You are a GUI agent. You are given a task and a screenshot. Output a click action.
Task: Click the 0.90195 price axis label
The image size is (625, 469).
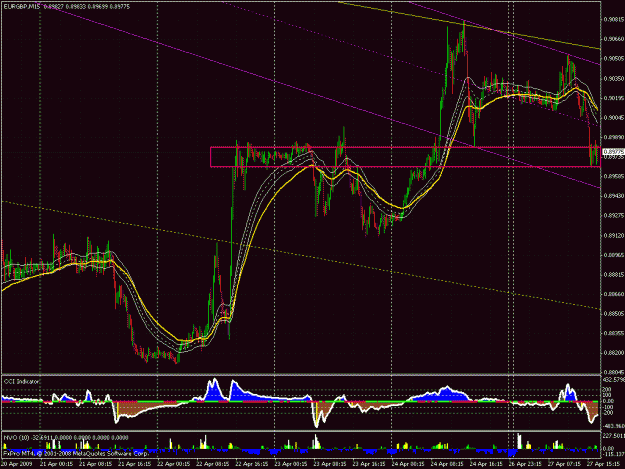614,98
